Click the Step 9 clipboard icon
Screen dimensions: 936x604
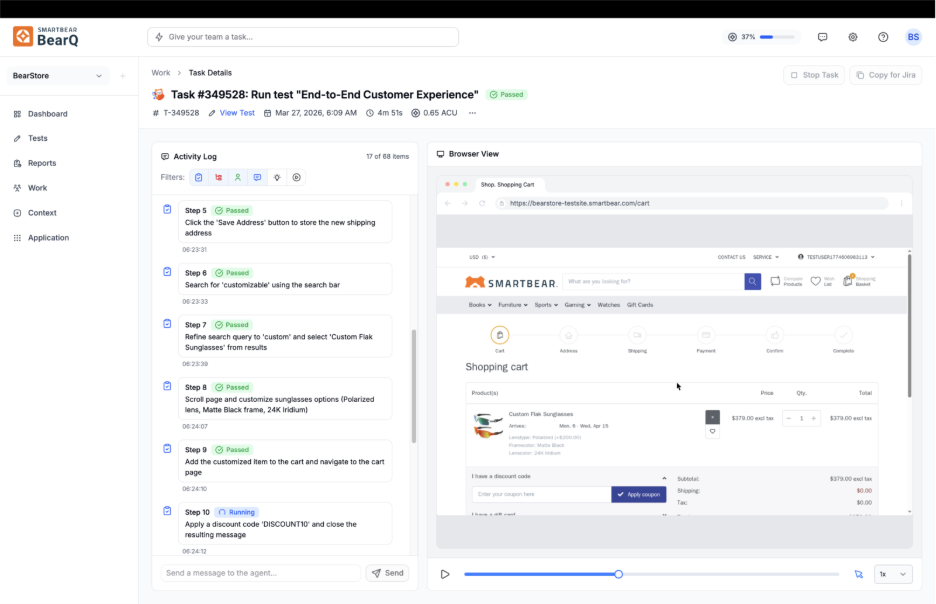click(x=167, y=449)
